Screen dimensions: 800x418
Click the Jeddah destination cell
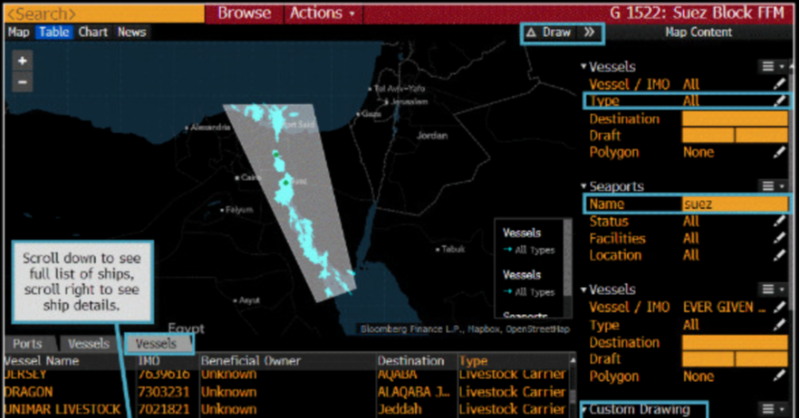click(x=400, y=409)
